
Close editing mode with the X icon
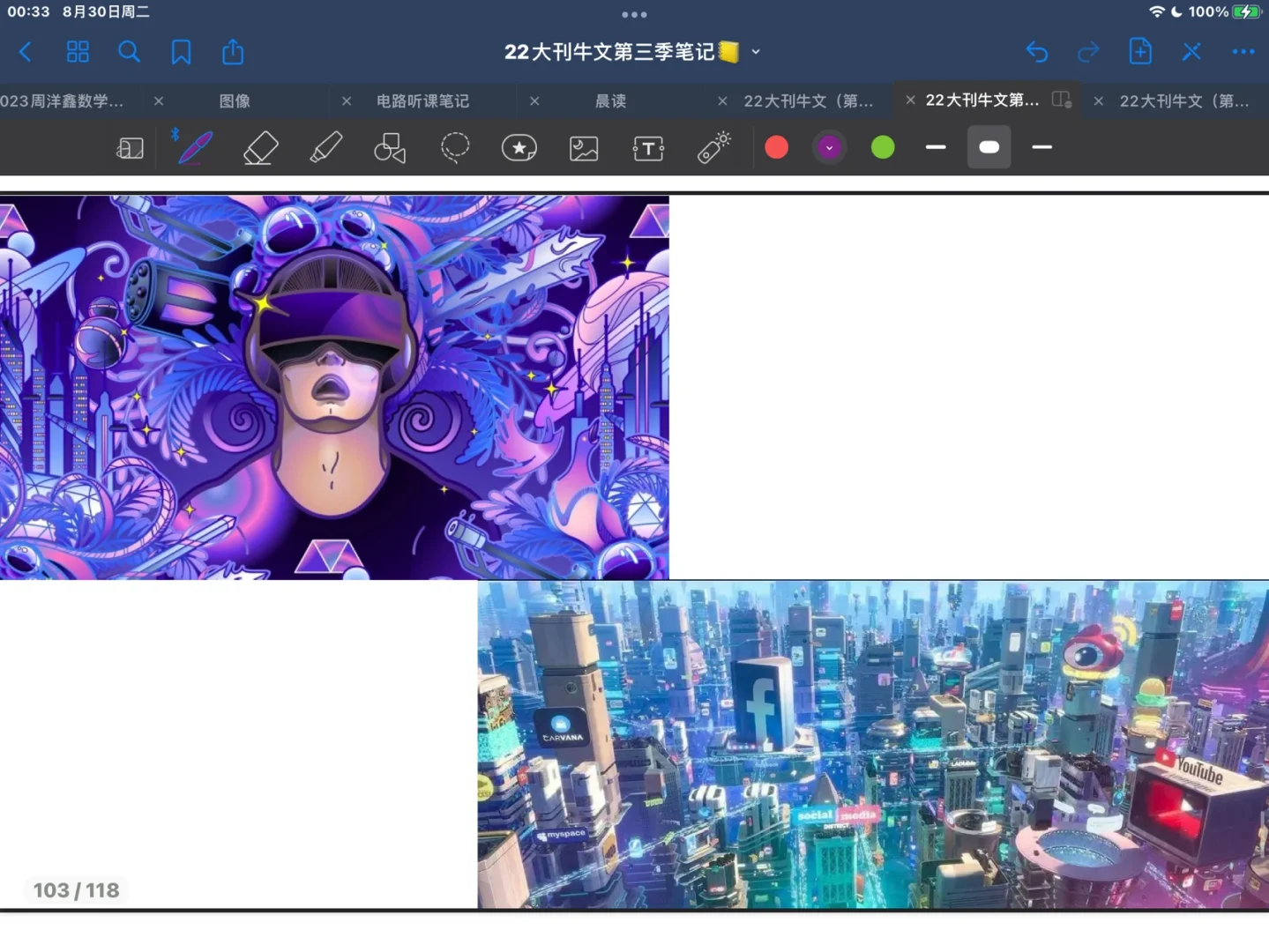(x=1191, y=52)
